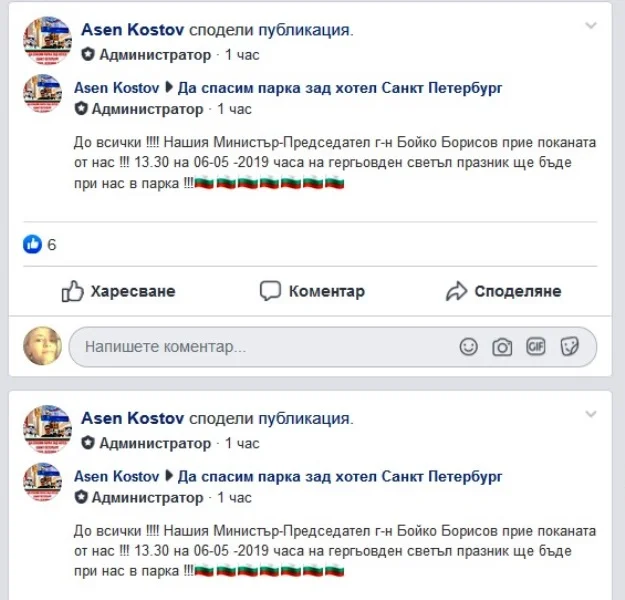The image size is (625, 600).
Task: Click the blue like reaction icon showing 6
Action: click(32, 244)
